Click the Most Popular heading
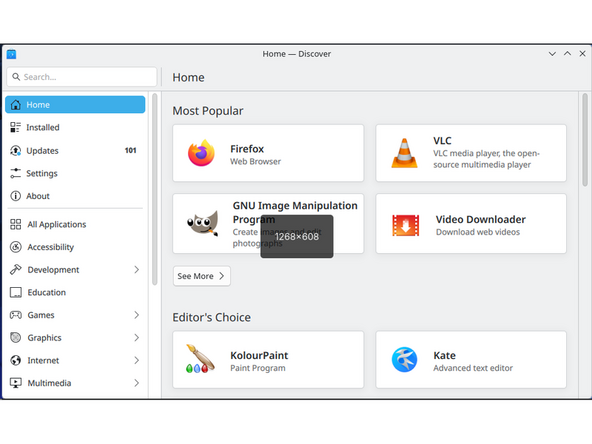Image resolution: width=592 pixels, height=444 pixels. 208,111
